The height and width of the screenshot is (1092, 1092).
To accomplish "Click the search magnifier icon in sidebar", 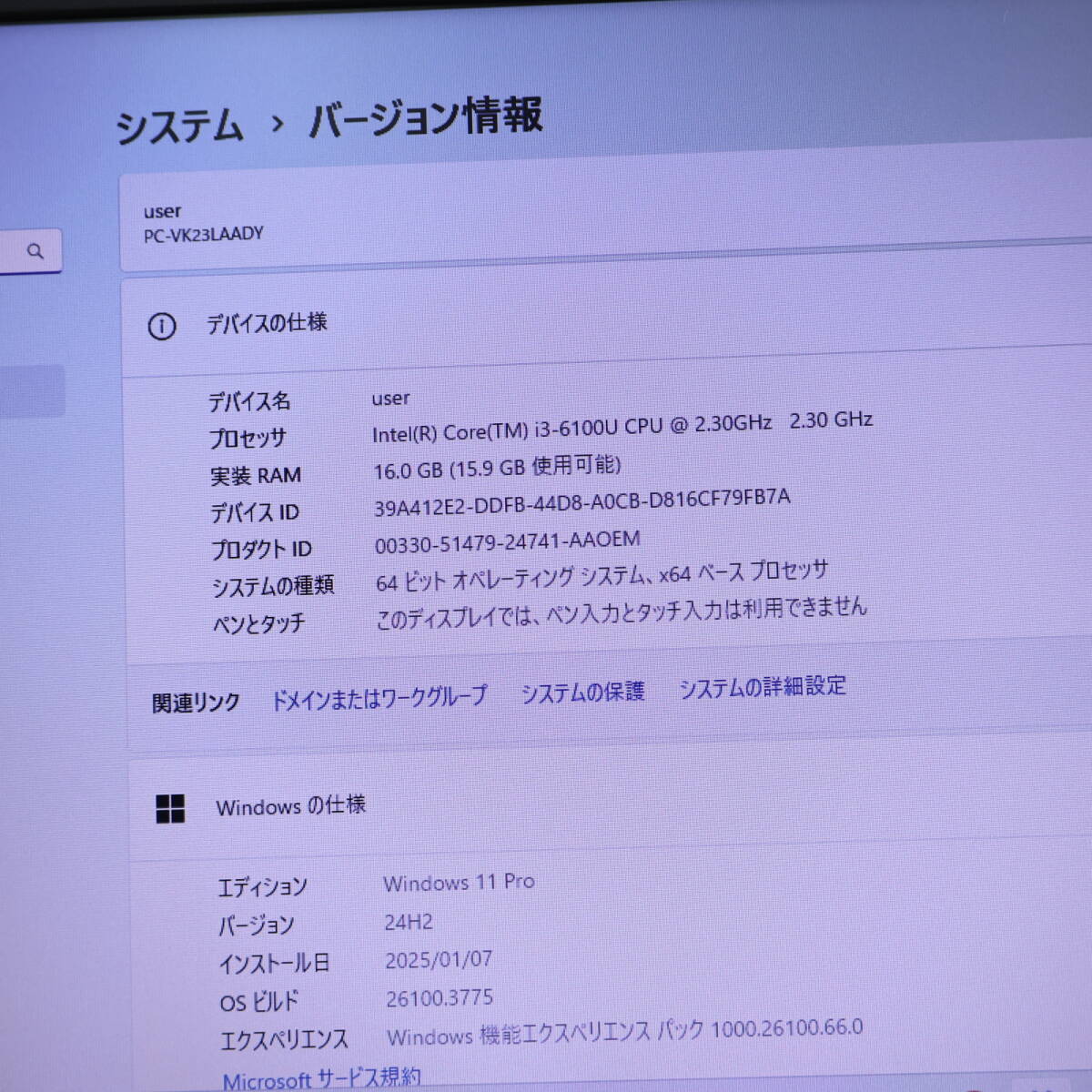I will (x=35, y=250).
